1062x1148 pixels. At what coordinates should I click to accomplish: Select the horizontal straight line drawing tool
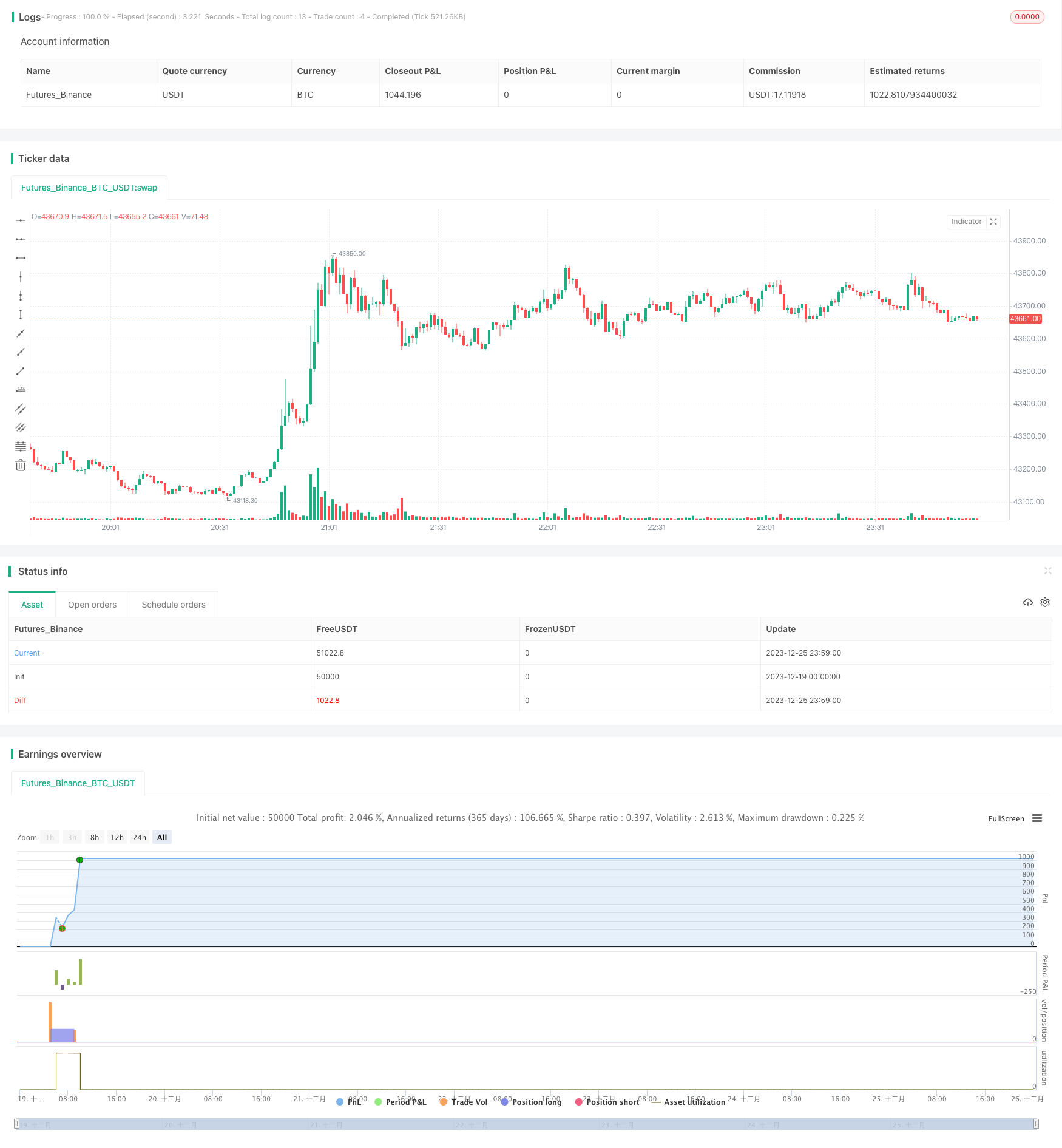21,220
